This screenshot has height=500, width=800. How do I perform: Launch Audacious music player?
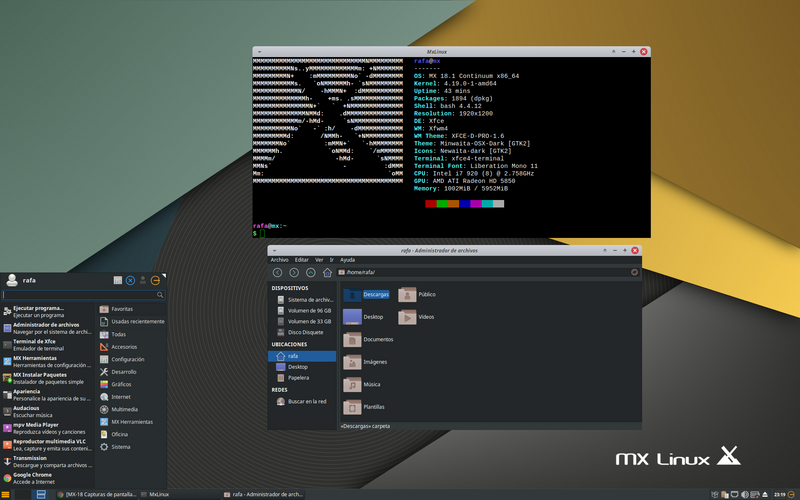(x=47, y=411)
